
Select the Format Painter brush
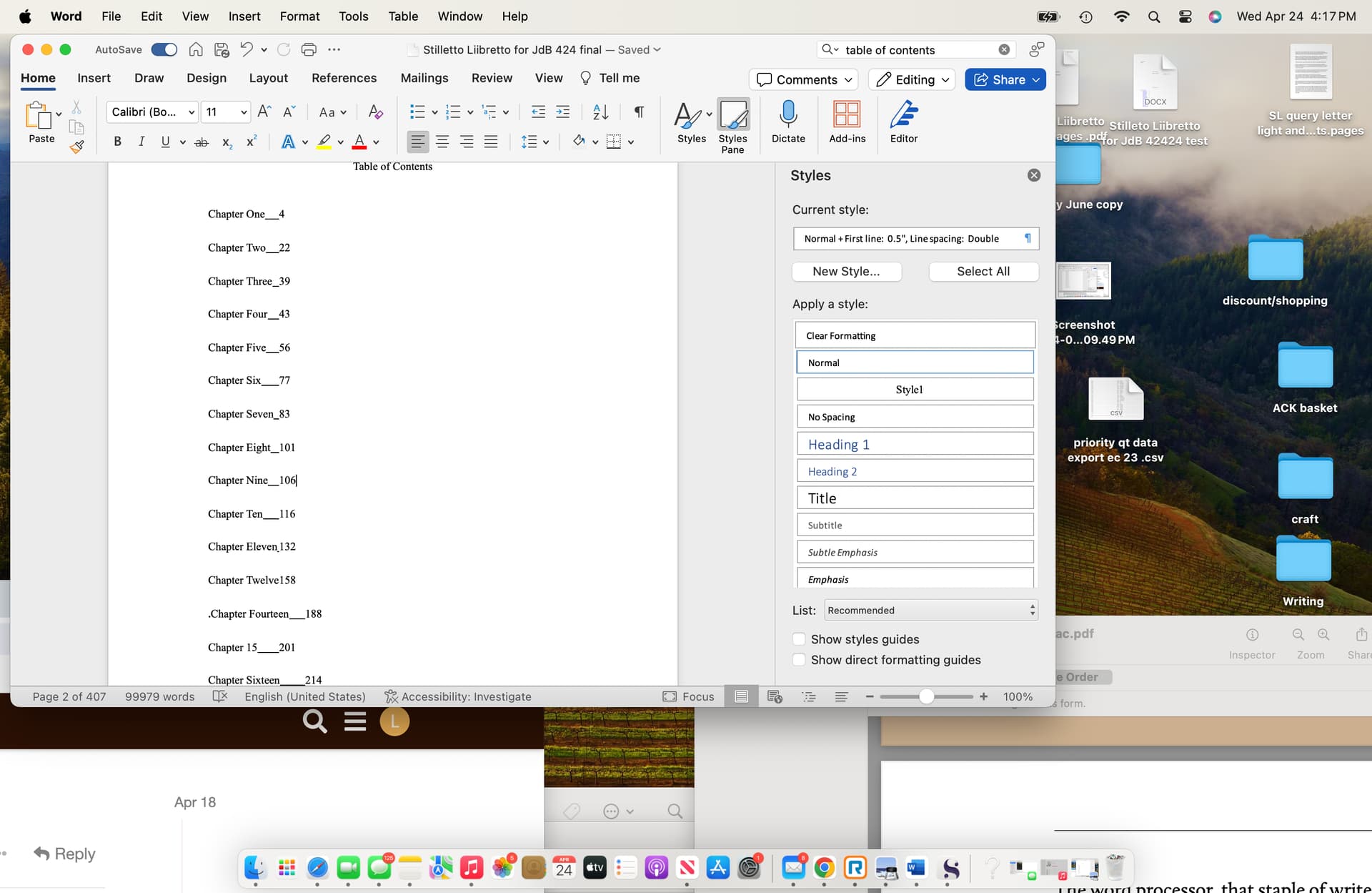click(x=76, y=147)
